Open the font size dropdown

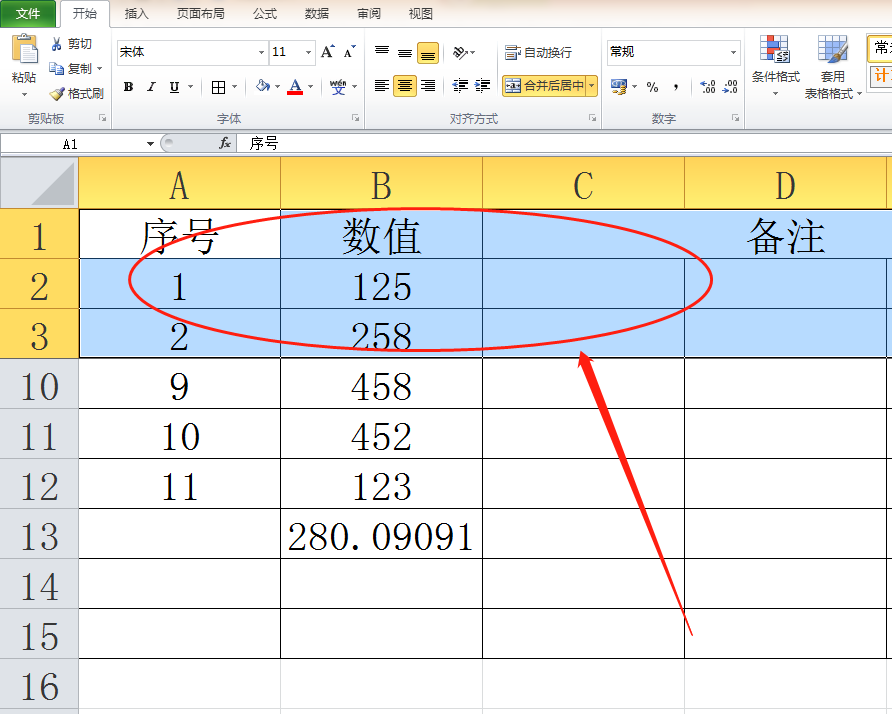coord(308,51)
